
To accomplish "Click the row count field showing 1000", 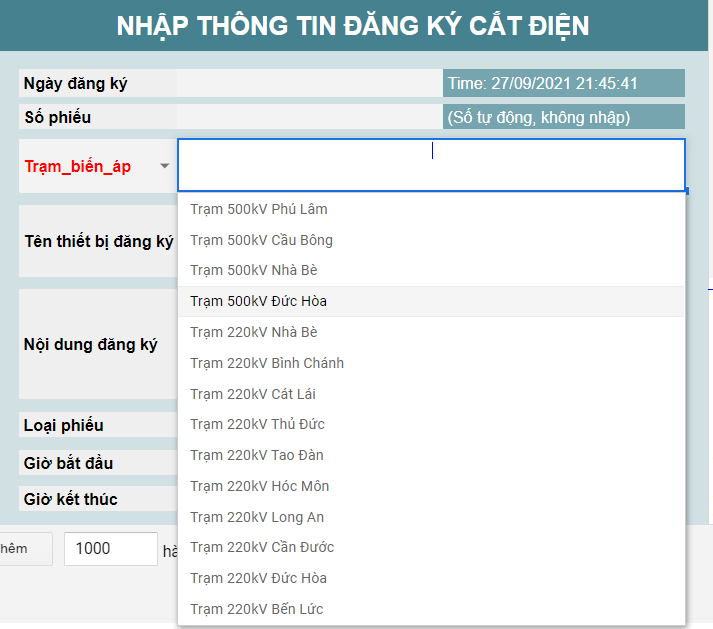I will 108,549.
